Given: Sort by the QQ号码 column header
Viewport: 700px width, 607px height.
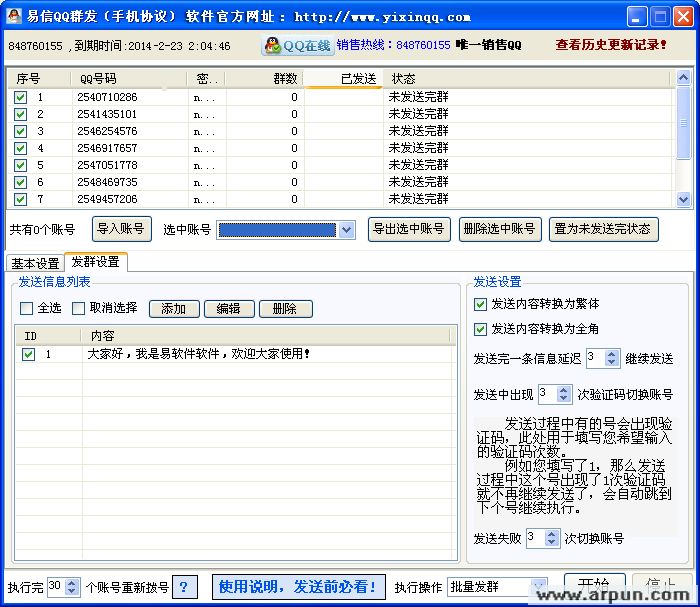Looking at the screenshot, I should pyautogui.click(x=129, y=79).
